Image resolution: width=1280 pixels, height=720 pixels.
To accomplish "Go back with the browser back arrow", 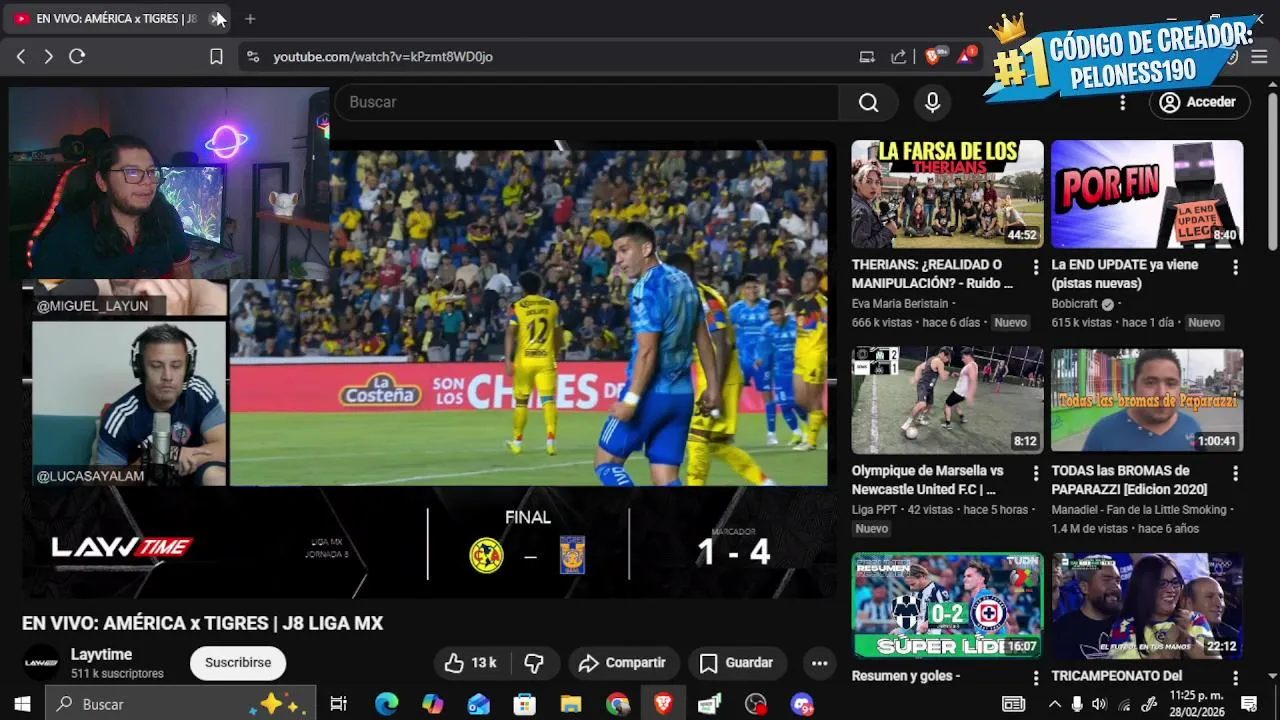I will 21,57.
